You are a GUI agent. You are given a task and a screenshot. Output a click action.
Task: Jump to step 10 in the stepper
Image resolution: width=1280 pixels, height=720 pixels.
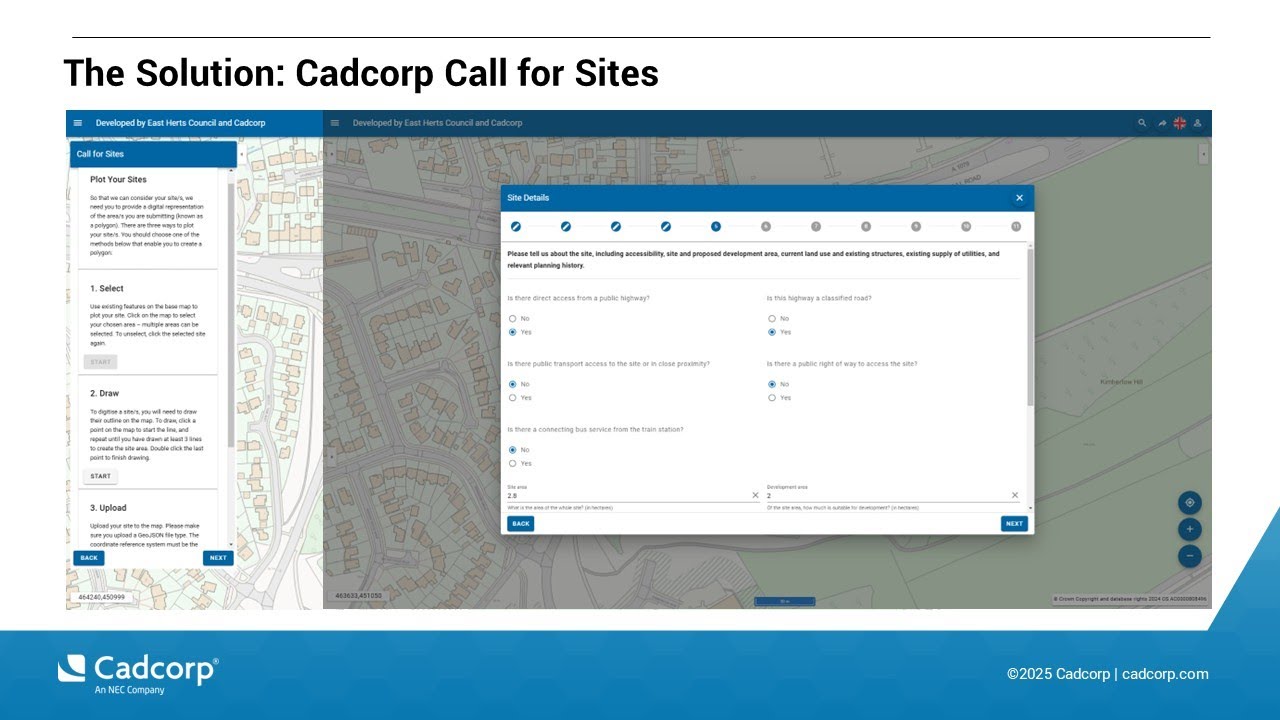tap(966, 227)
